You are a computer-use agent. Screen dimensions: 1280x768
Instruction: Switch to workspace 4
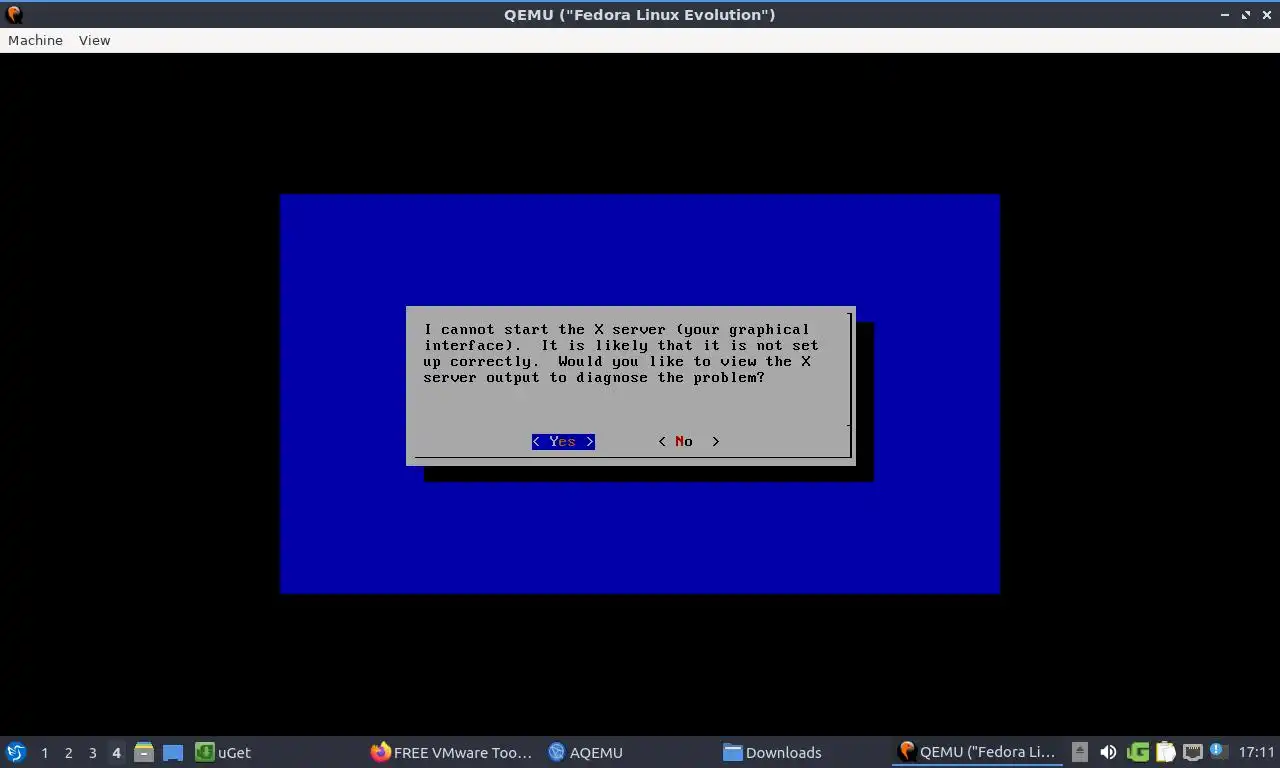tap(116, 752)
